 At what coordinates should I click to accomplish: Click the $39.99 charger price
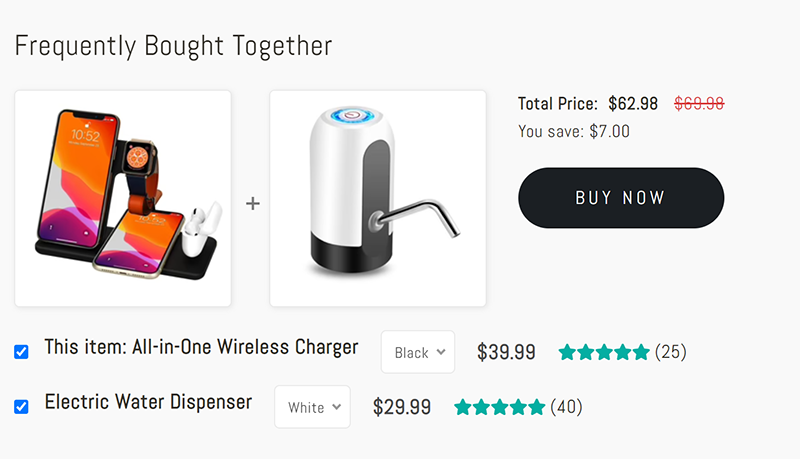tap(506, 352)
